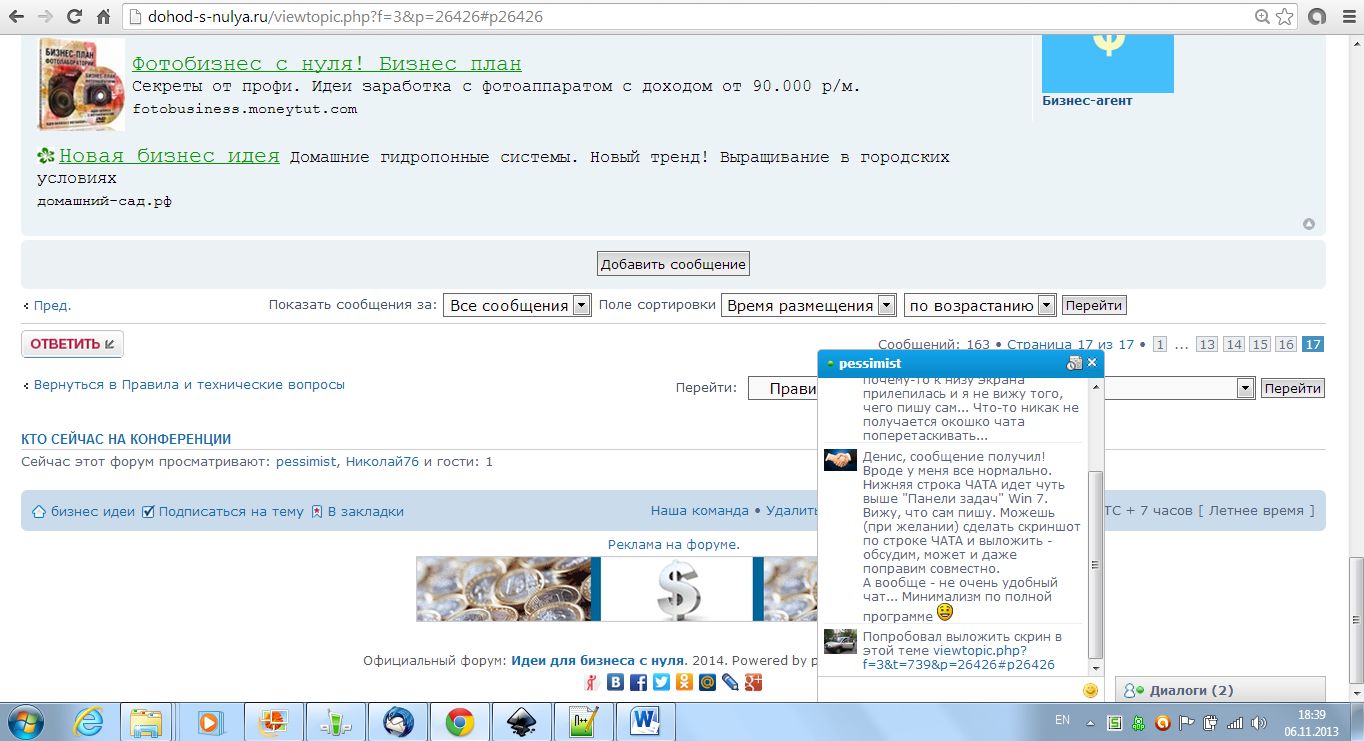Open Thunderbird from the Windows taskbar
The width and height of the screenshot is (1364, 741).
click(398, 721)
